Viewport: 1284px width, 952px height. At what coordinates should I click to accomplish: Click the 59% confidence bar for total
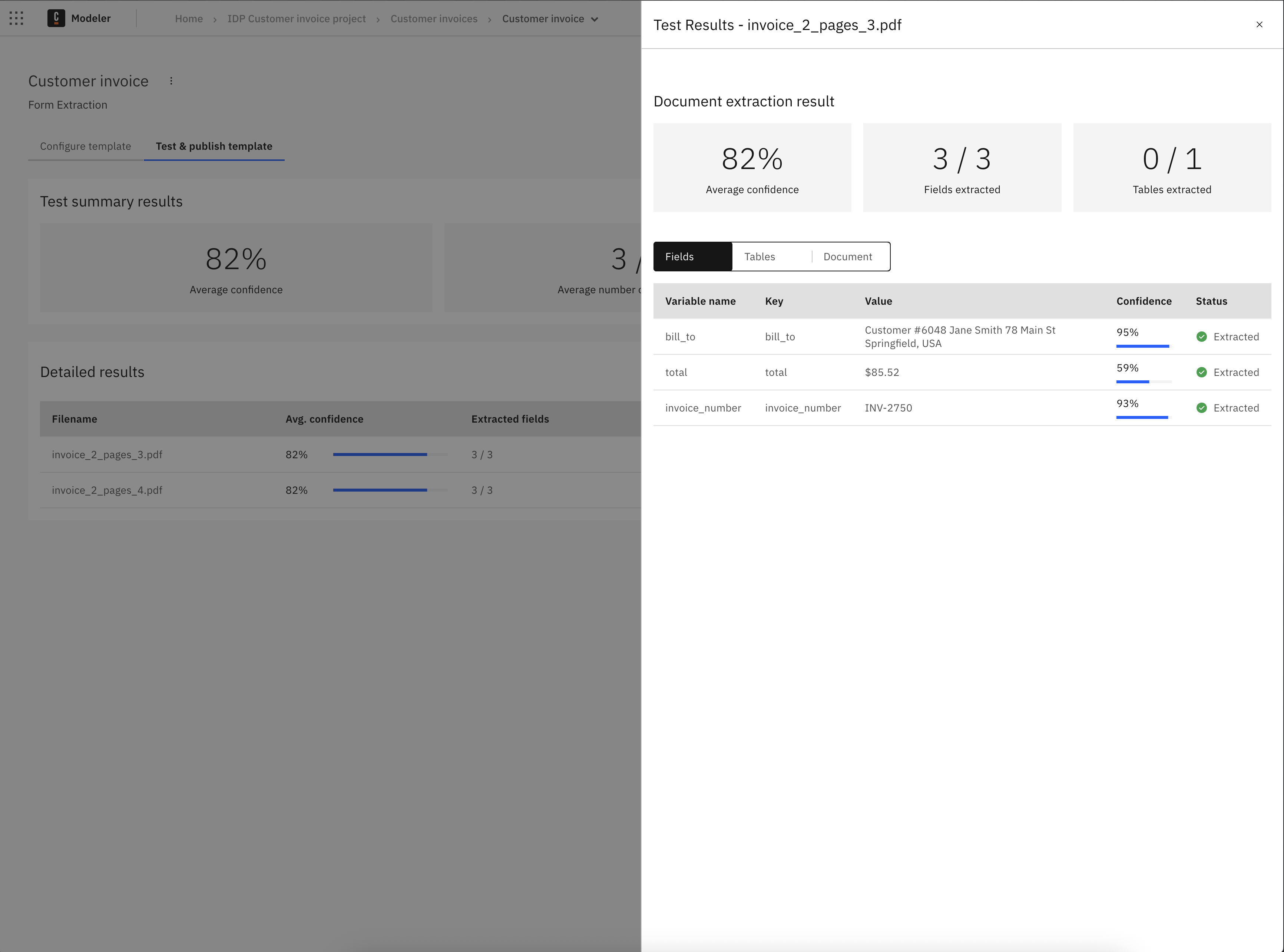1144,382
